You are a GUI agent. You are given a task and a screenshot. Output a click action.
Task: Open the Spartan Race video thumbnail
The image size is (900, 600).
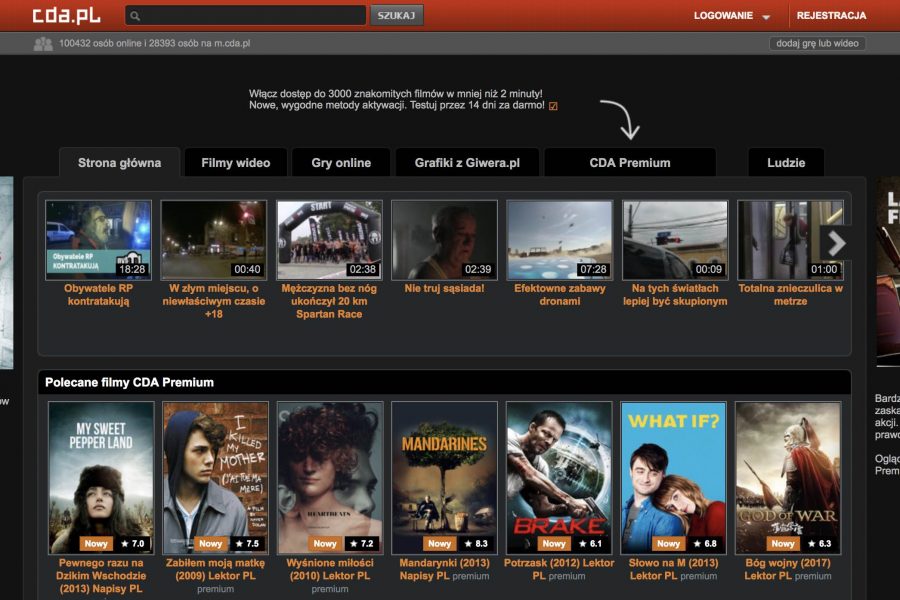click(x=329, y=240)
